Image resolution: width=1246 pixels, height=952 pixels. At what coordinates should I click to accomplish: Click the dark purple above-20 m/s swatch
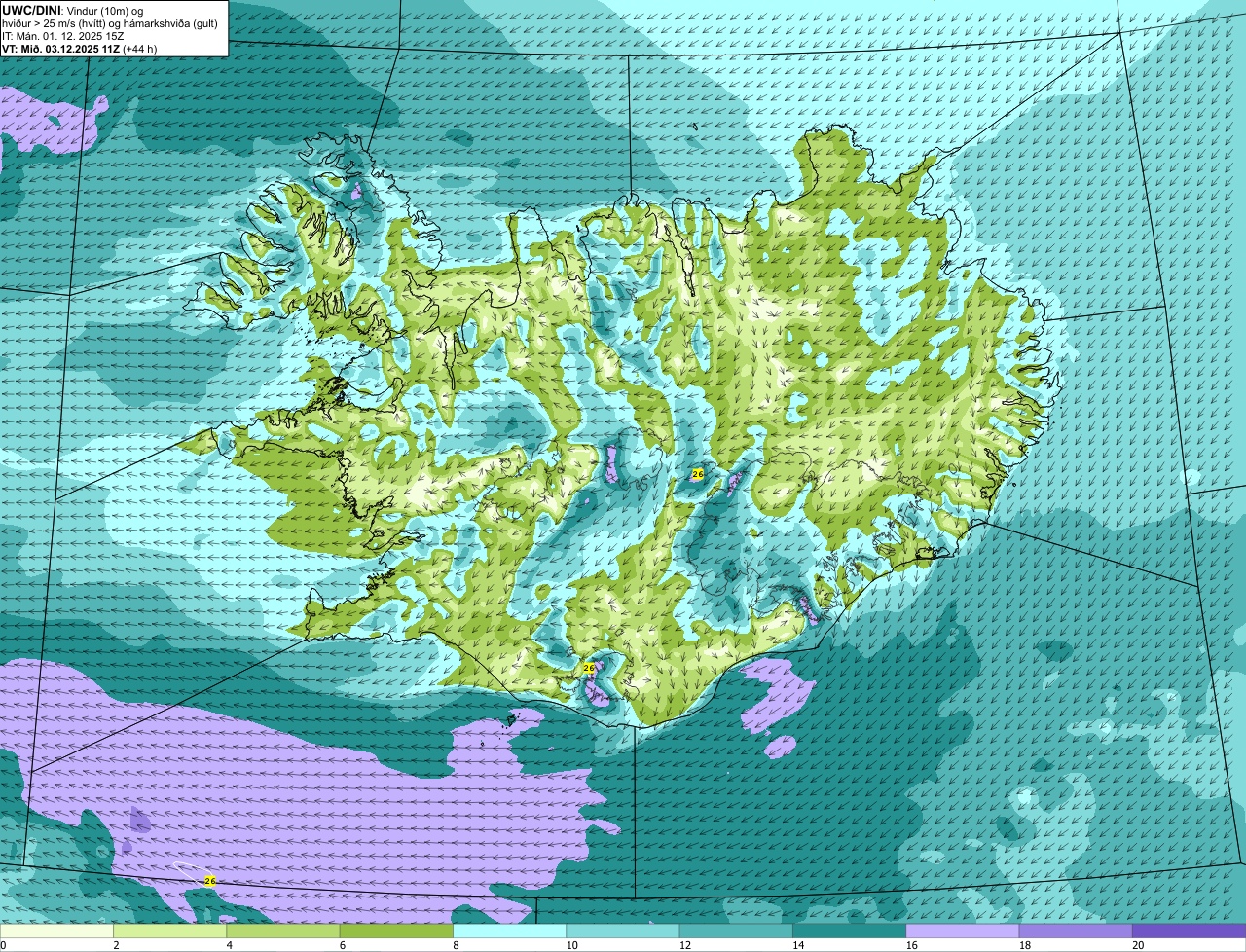pyautogui.click(x=1188, y=932)
